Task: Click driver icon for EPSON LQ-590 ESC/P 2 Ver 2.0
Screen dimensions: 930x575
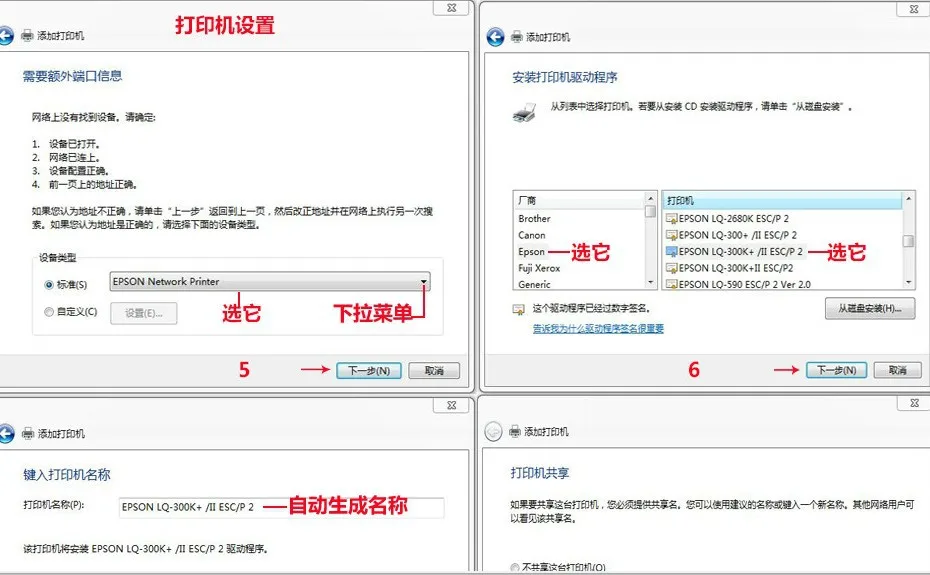Action: point(671,285)
